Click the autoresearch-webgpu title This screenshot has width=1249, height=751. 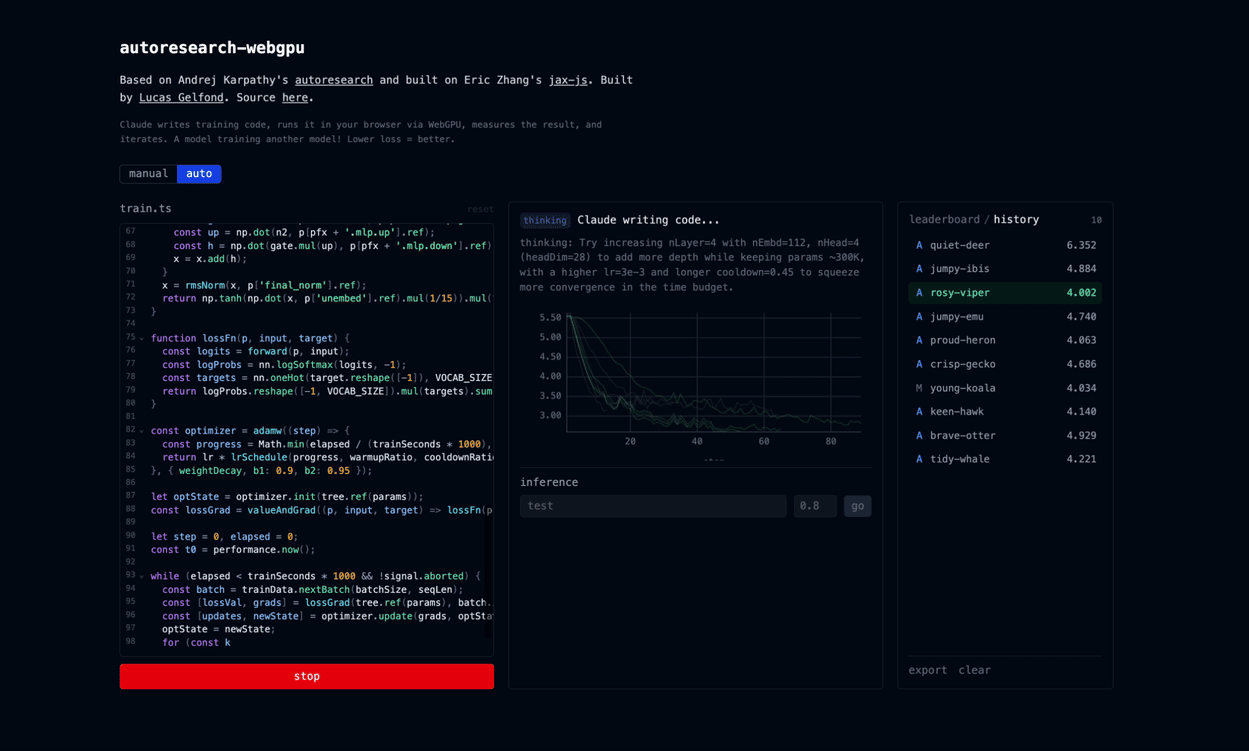click(x=212, y=47)
